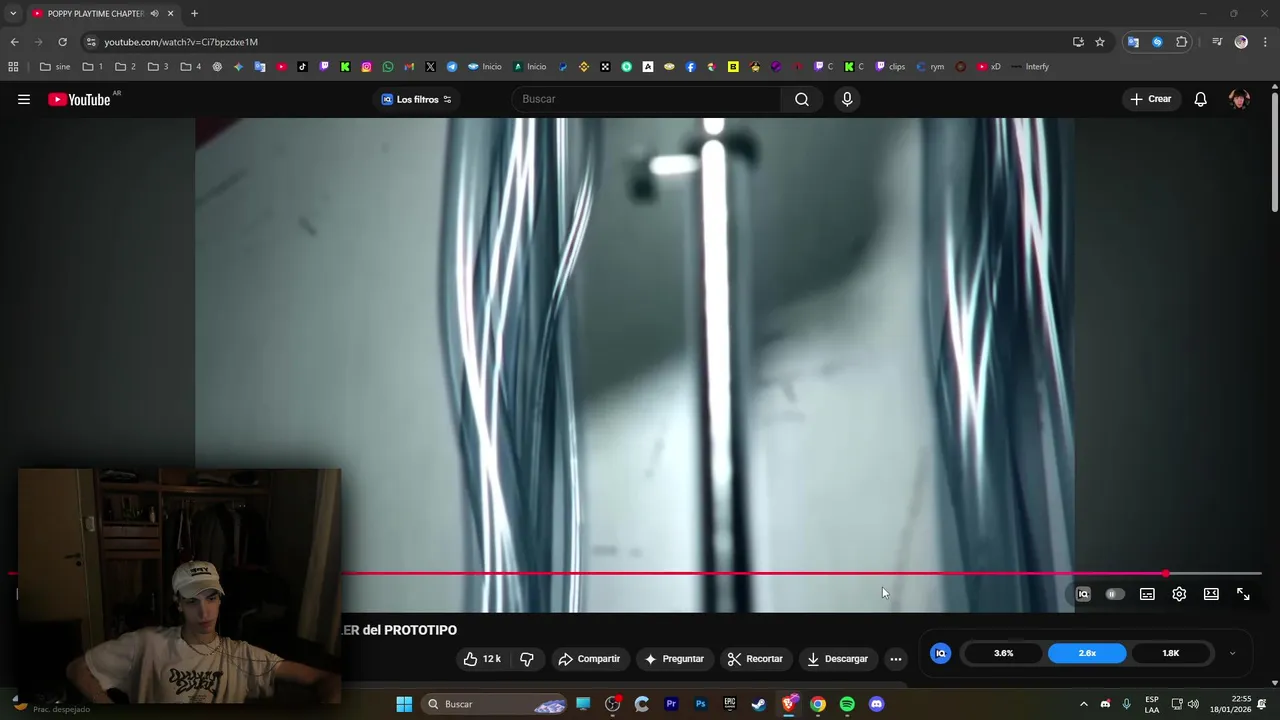This screenshot has width=1280, height=720.
Task: Download the video with Descargar
Action: [x=838, y=659]
